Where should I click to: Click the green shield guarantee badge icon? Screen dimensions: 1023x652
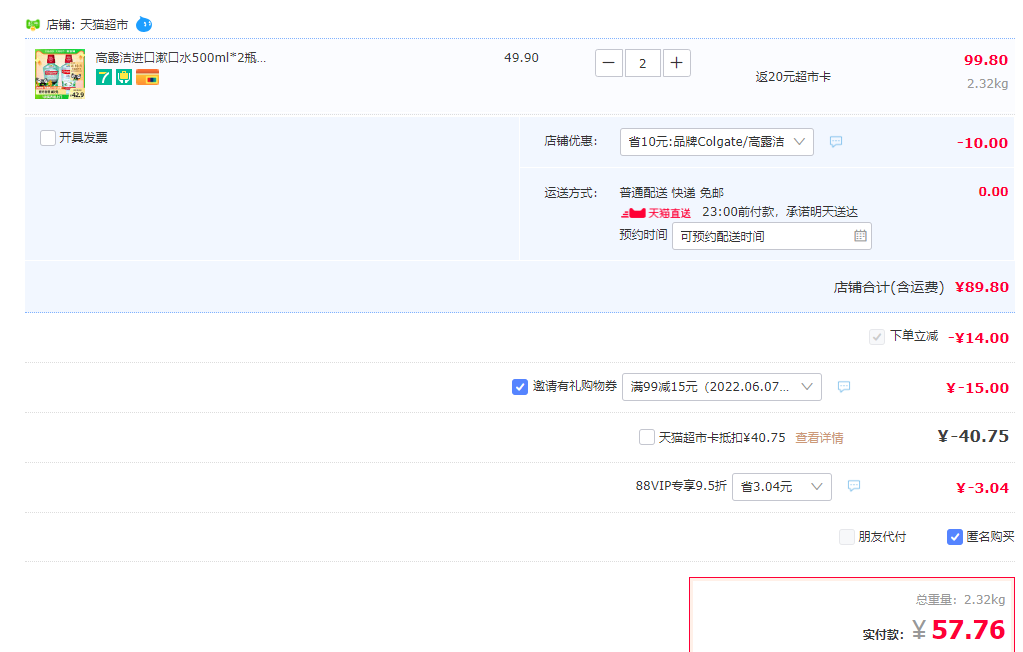tap(124, 77)
